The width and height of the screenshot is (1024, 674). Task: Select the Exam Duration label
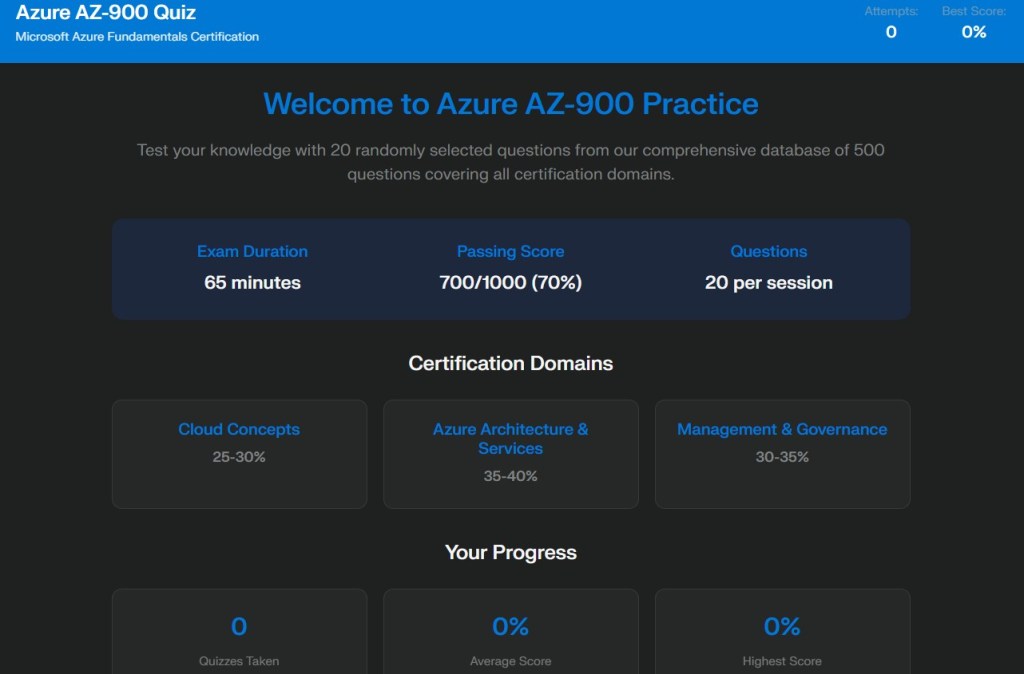coord(252,252)
